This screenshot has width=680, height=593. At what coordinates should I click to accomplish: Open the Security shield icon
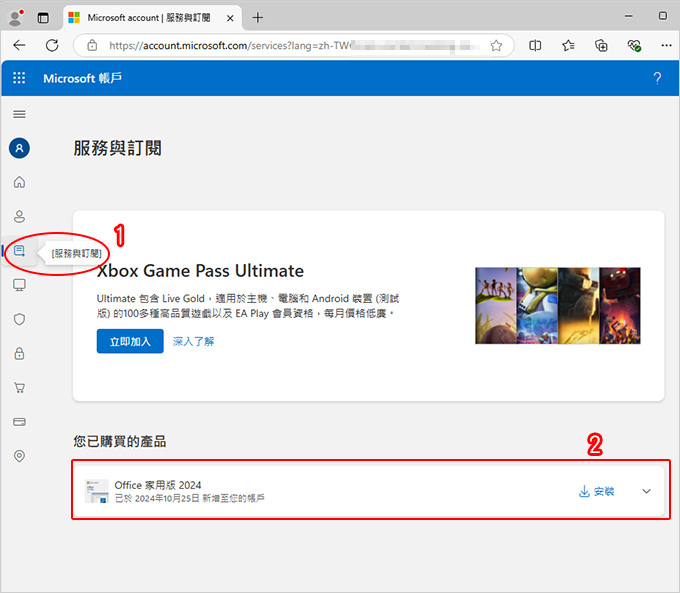pos(19,319)
